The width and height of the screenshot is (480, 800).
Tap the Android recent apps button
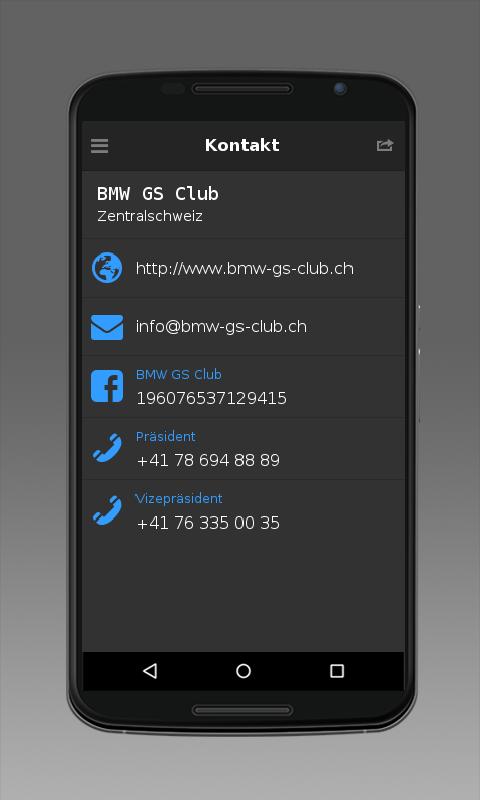[337, 671]
